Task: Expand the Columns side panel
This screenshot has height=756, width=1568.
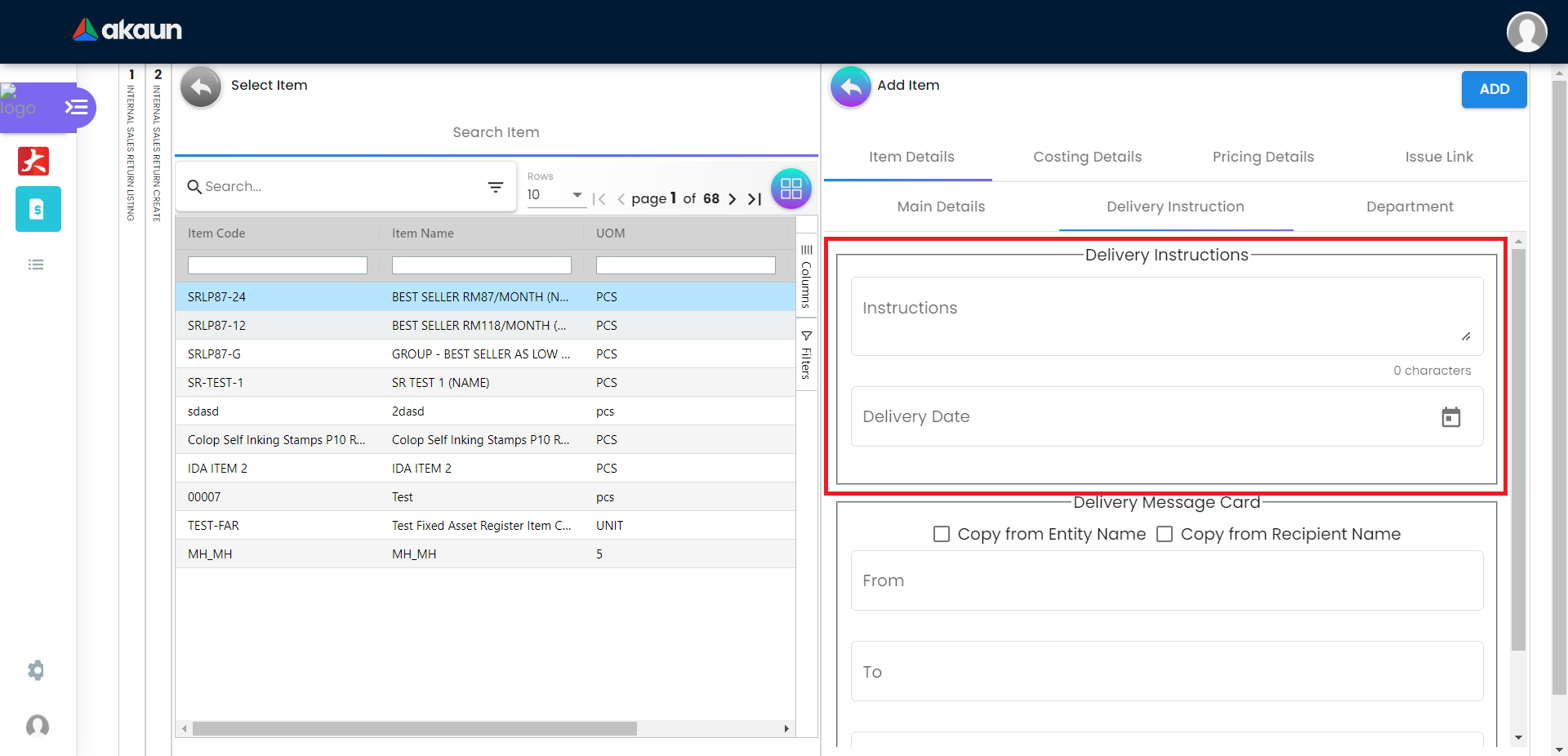Action: (806, 278)
